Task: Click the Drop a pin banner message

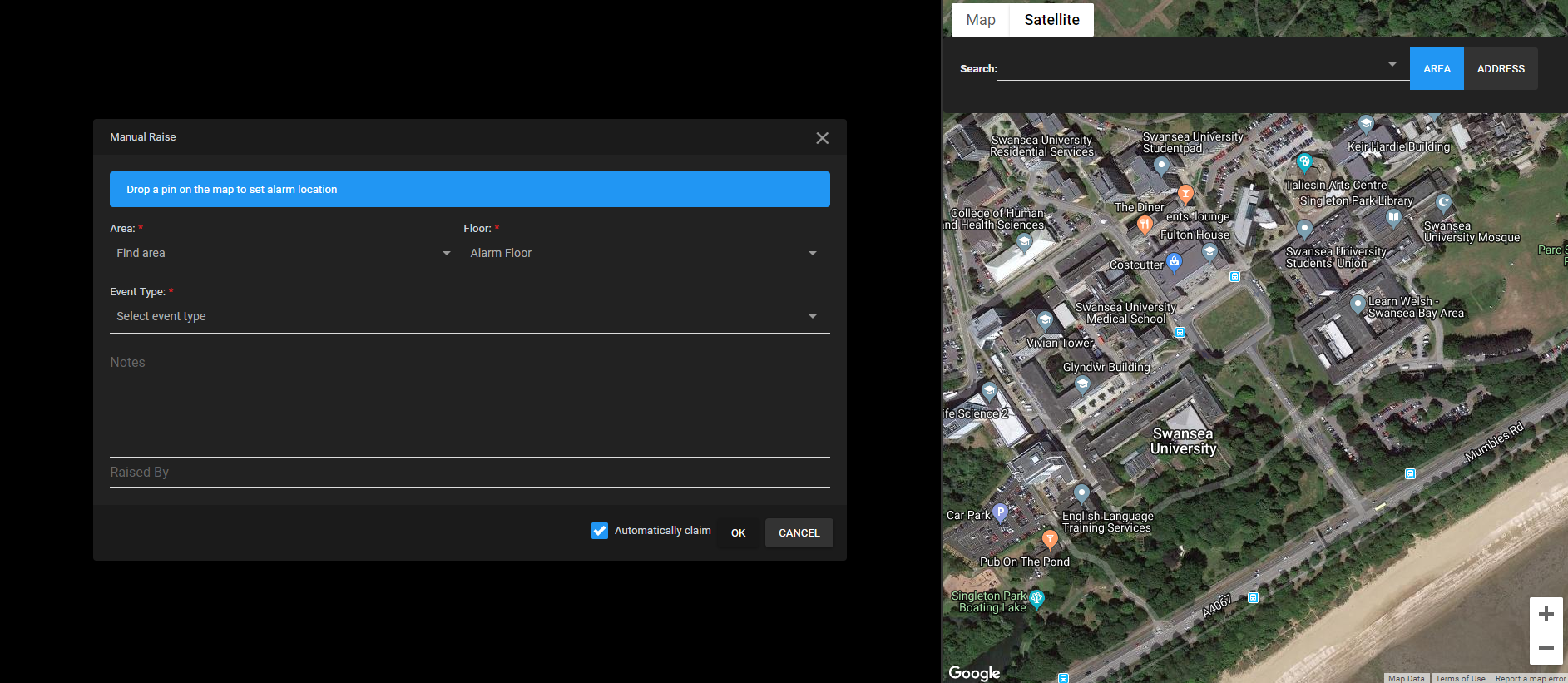Action: pos(470,190)
